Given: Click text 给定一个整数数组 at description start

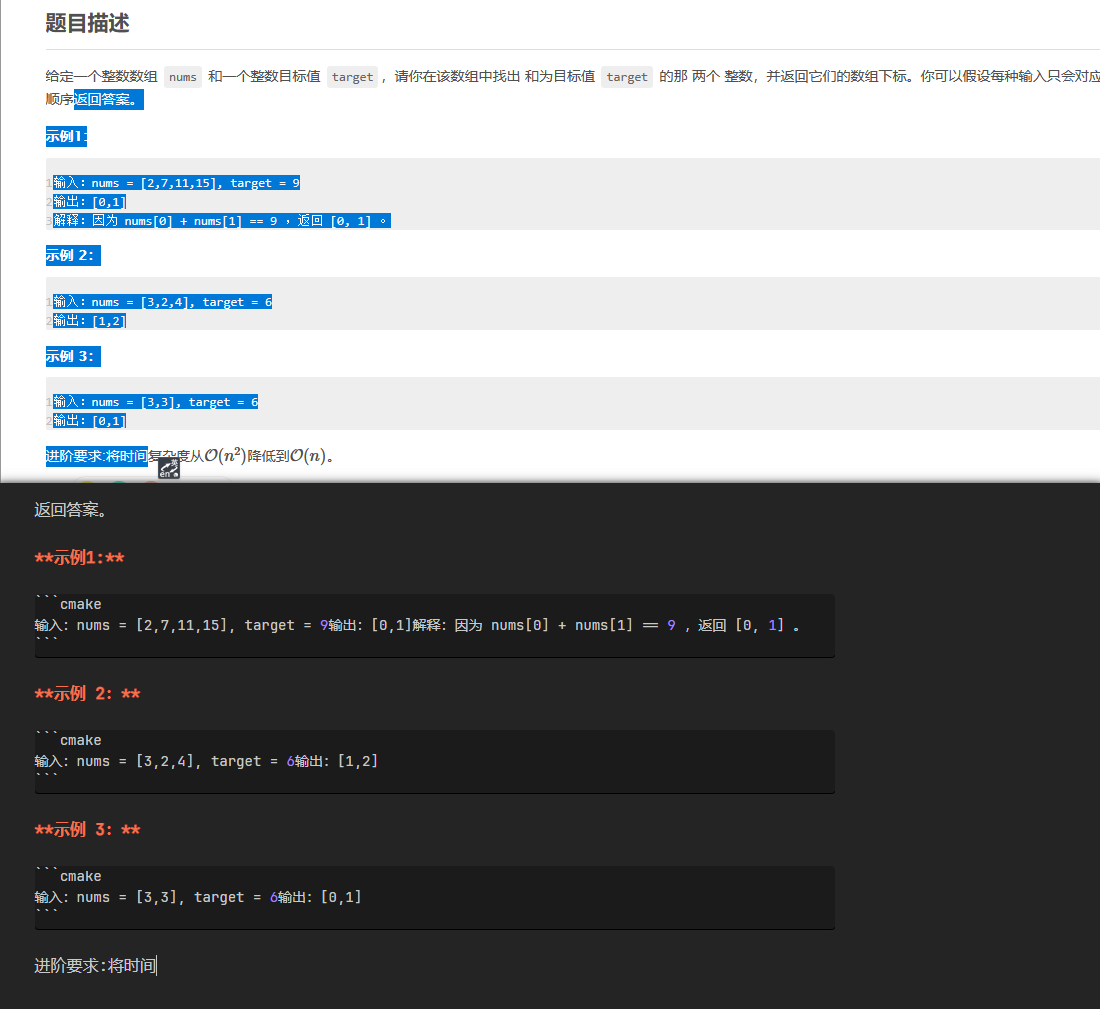Looking at the screenshot, I should [x=102, y=76].
